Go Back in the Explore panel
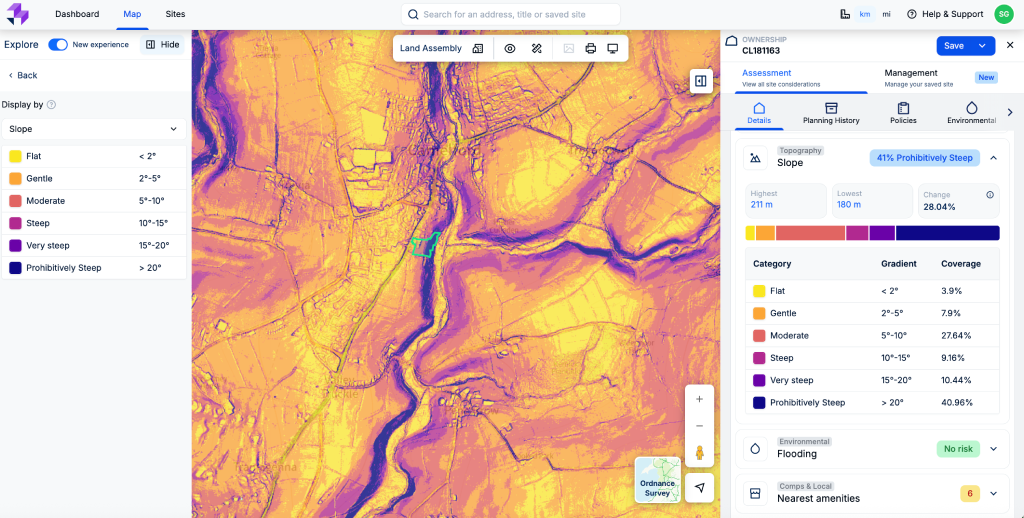The width and height of the screenshot is (1024, 518). [x=23, y=75]
